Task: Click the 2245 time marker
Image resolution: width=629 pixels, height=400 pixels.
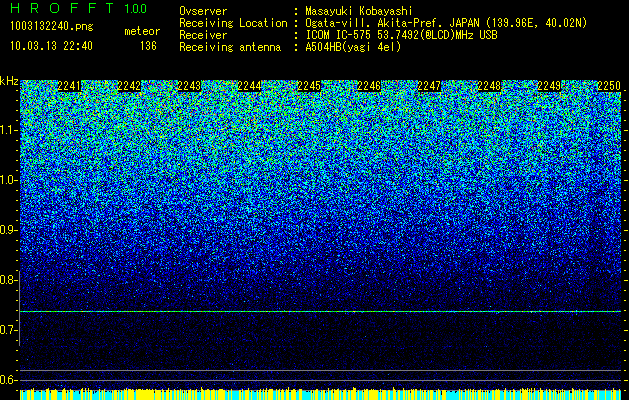Action: [309, 86]
